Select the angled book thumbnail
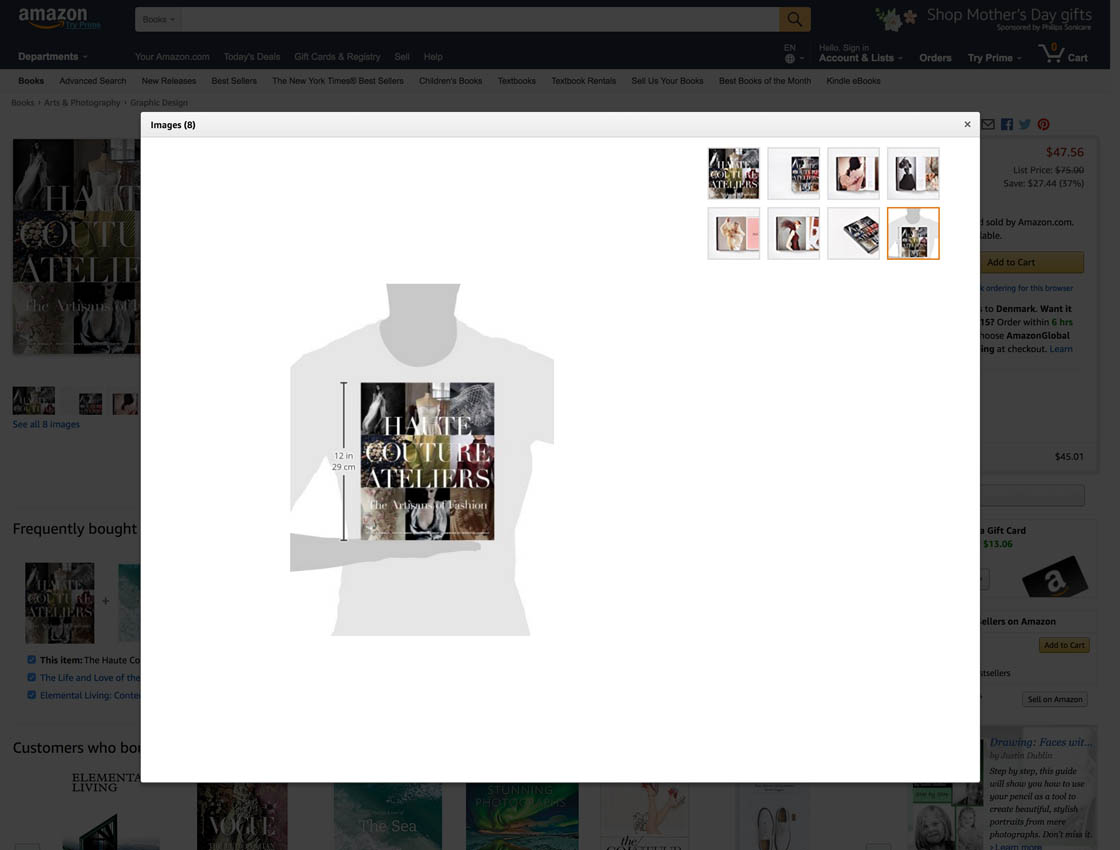 [853, 233]
